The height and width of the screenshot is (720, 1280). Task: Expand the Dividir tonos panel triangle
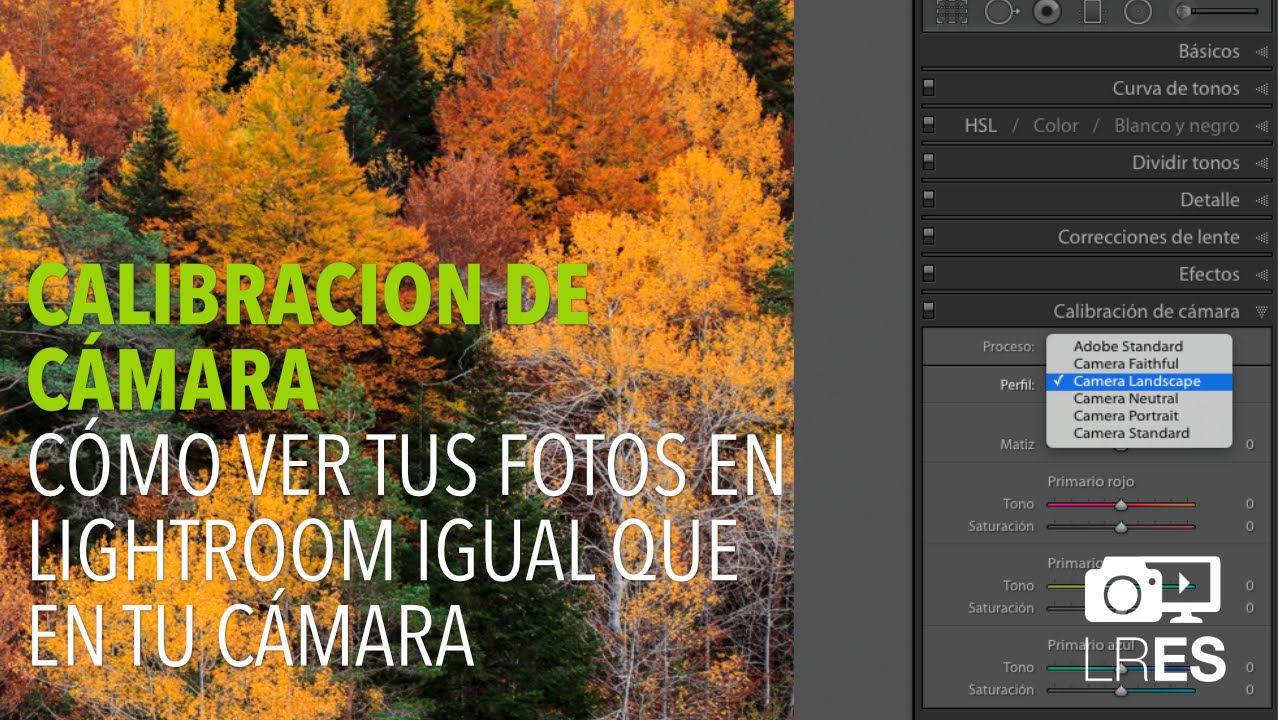(1260, 162)
